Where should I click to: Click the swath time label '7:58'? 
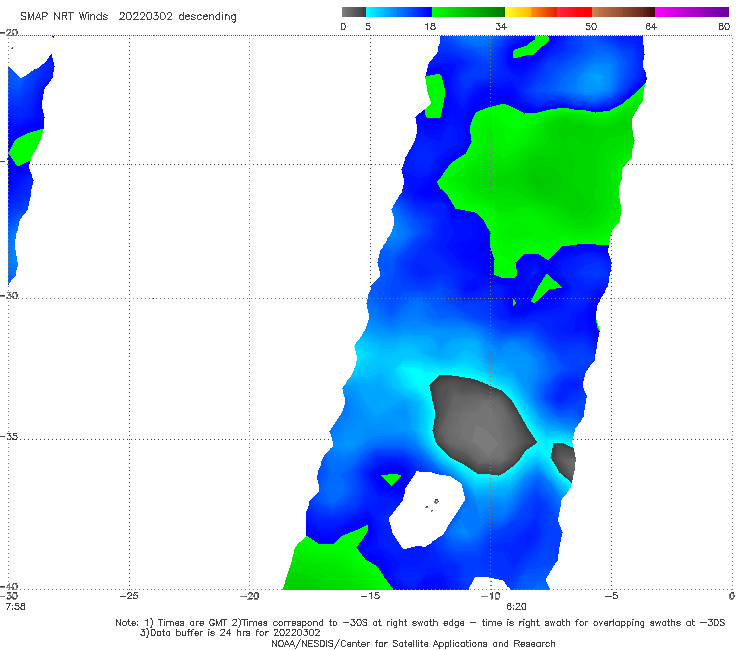pyautogui.click(x=16, y=607)
